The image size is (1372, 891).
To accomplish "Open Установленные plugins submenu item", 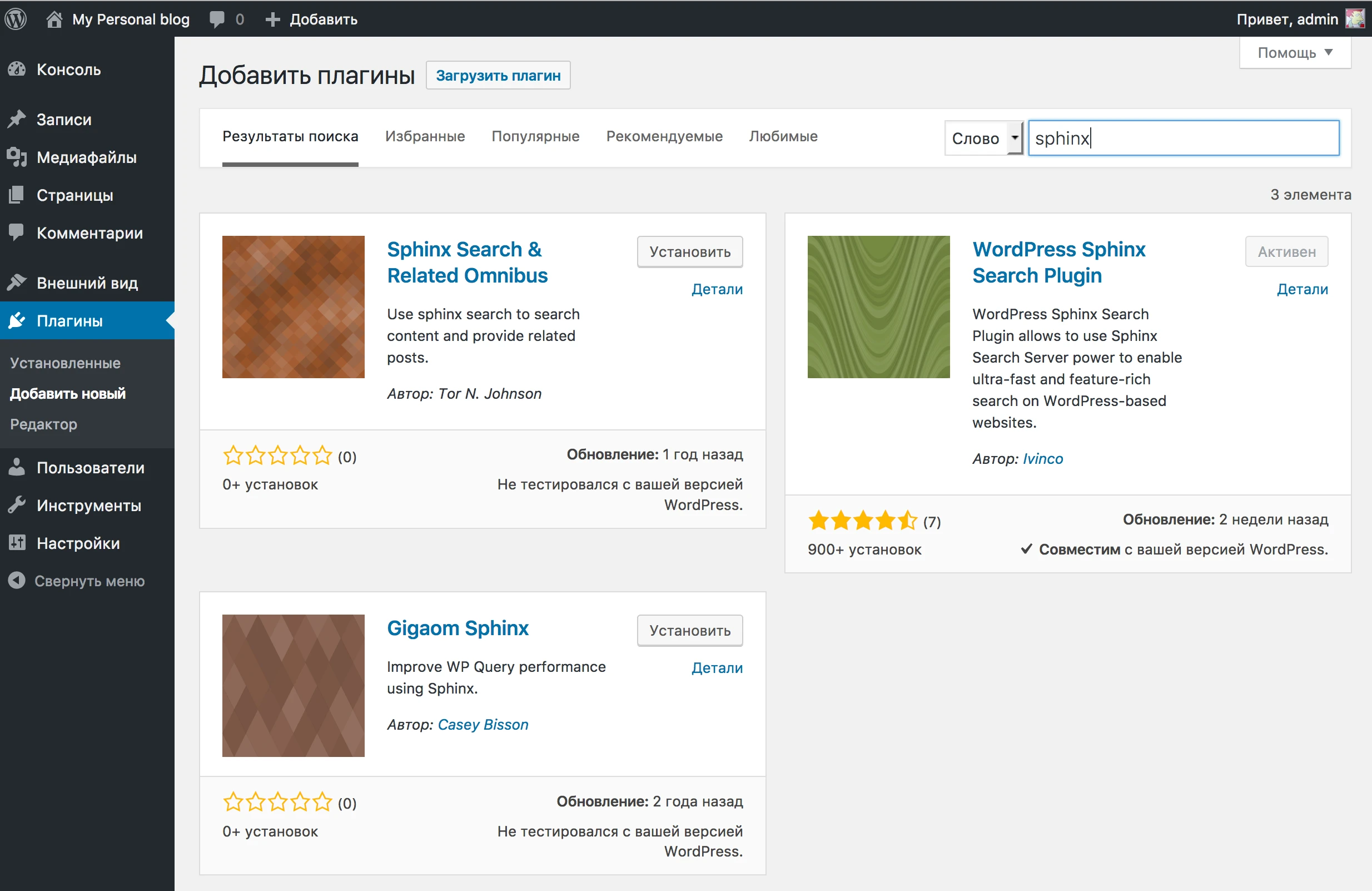I will 65,363.
